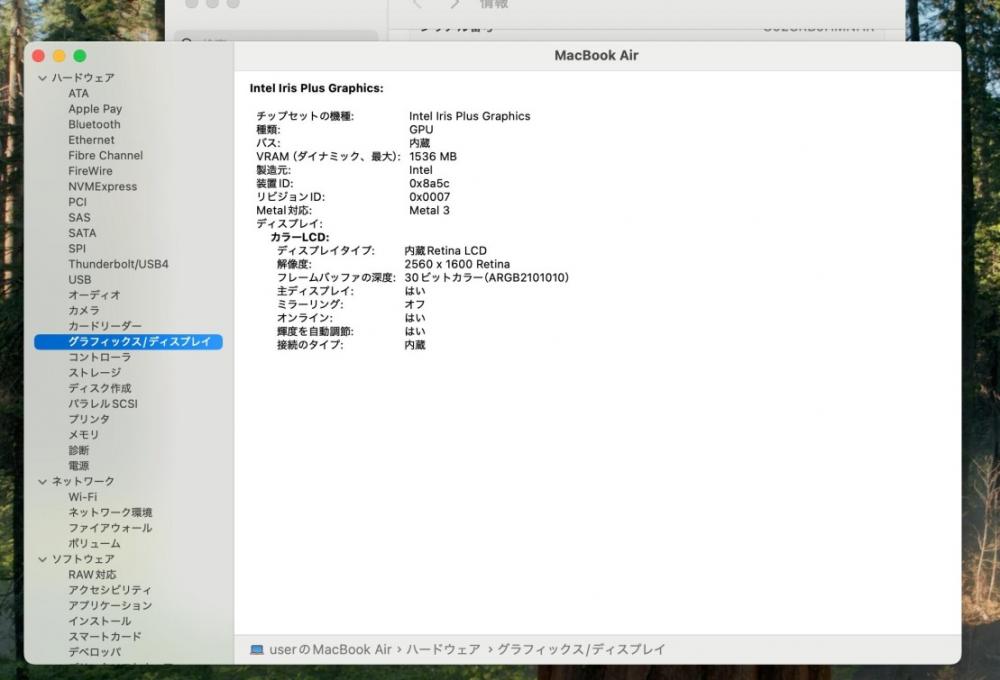This screenshot has height=680, width=1000.
Task: Collapse the ソフトウェア section
Action: click(x=42, y=559)
